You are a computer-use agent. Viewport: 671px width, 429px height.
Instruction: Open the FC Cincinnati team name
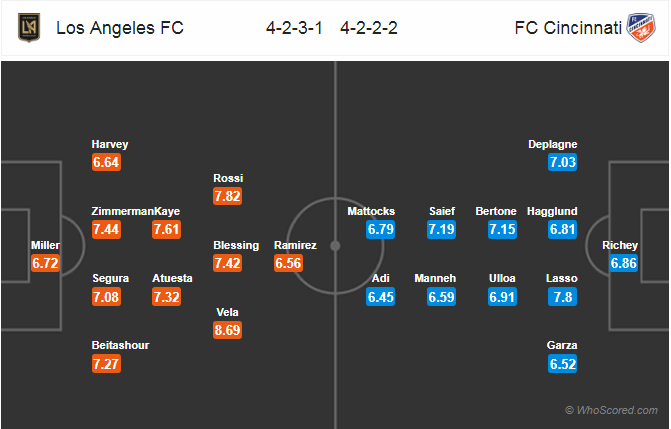pyautogui.click(x=568, y=28)
